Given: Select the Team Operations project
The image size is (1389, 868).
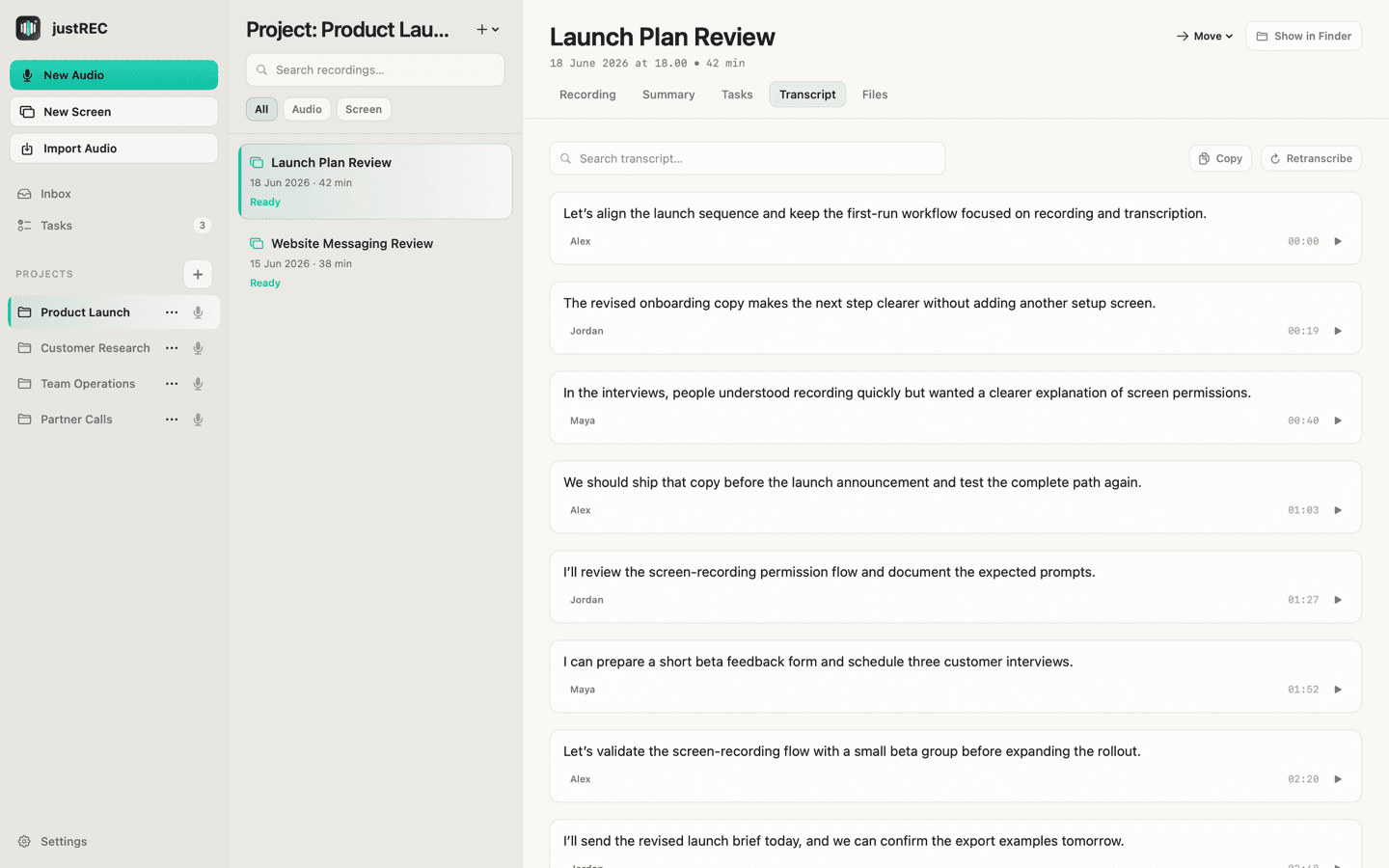Looking at the screenshot, I should pyautogui.click(x=87, y=384).
